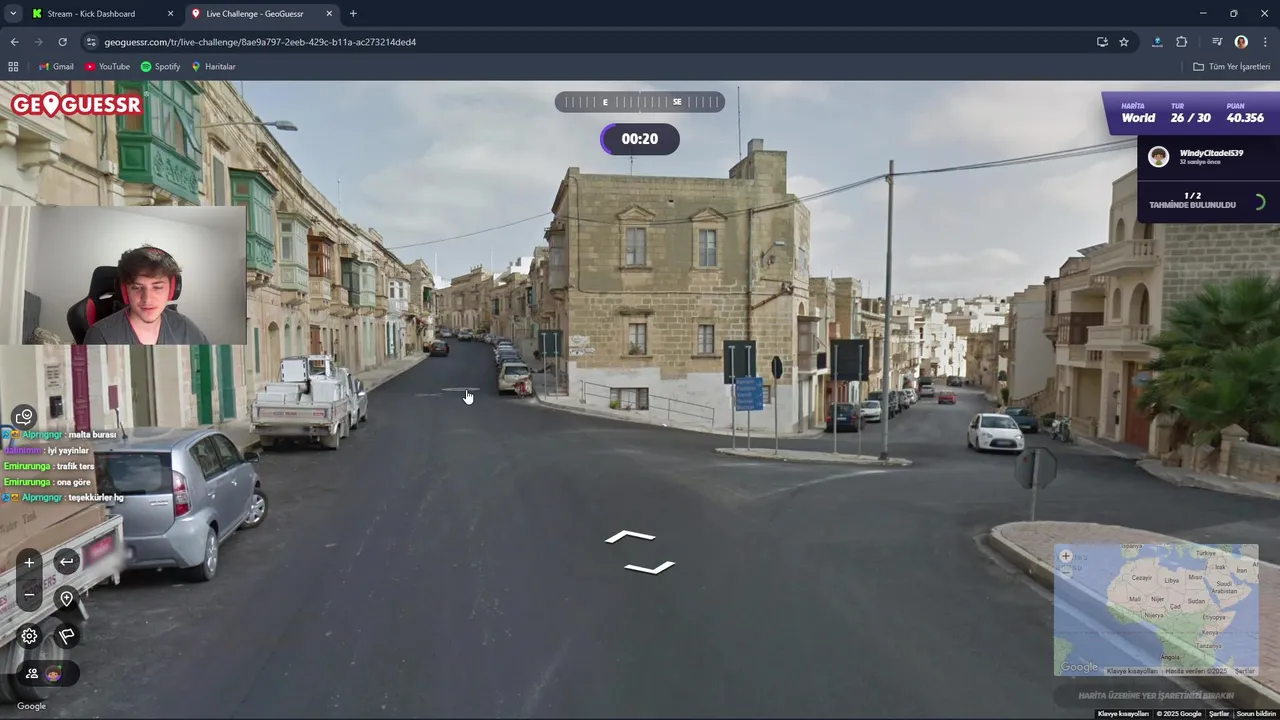Click the bottom bar Klavye kısayolları link
The height and width of the screenshot is (720, 1280).
coord(1123,714)
